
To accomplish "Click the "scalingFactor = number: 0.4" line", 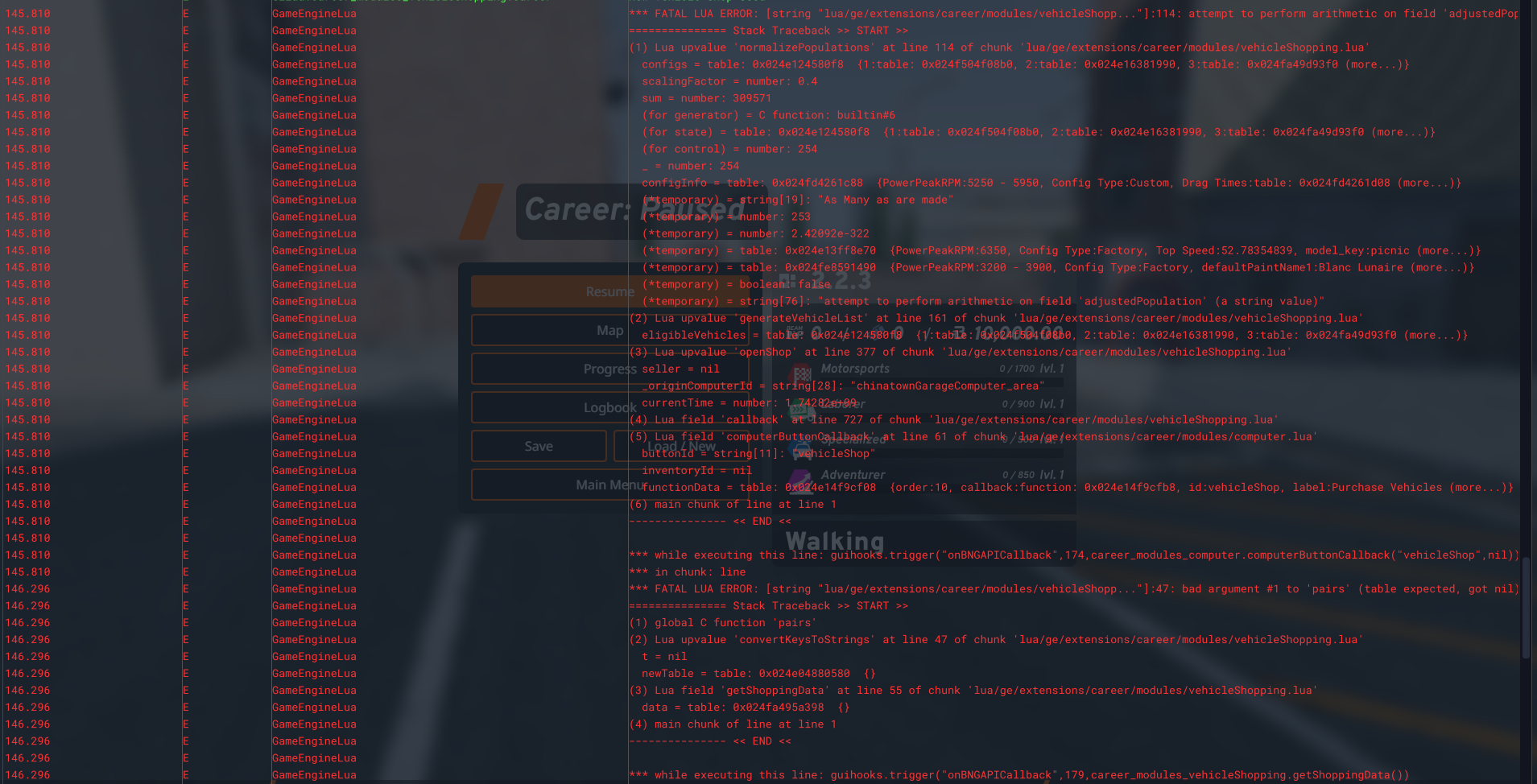I will click(x=729, y=81).
